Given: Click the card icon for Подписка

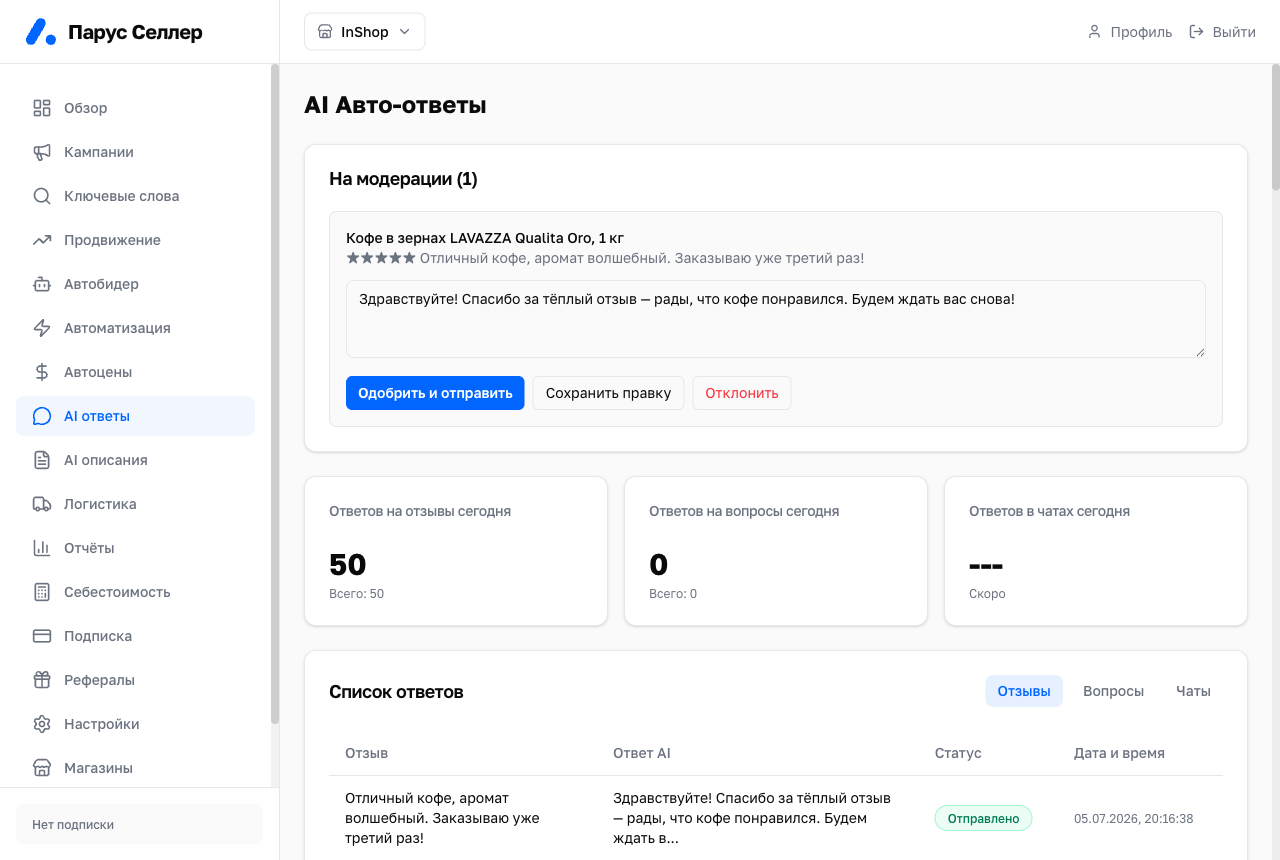Looking at the screenshot, I should pos(42,636).
